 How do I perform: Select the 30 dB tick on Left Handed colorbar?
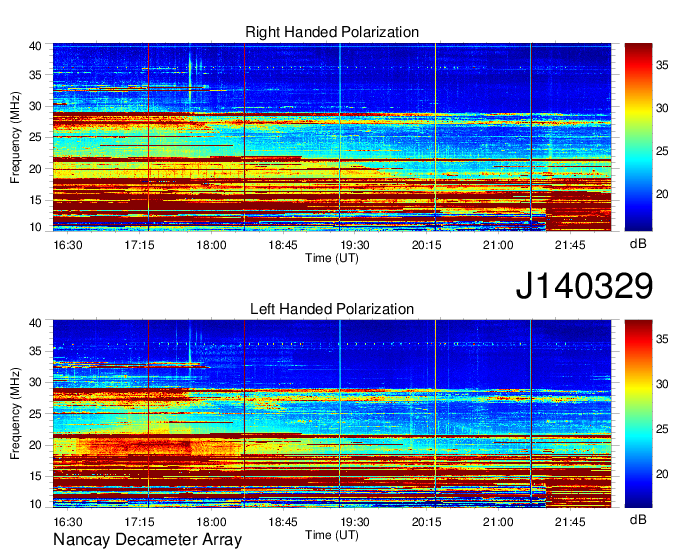click(662, 384)
